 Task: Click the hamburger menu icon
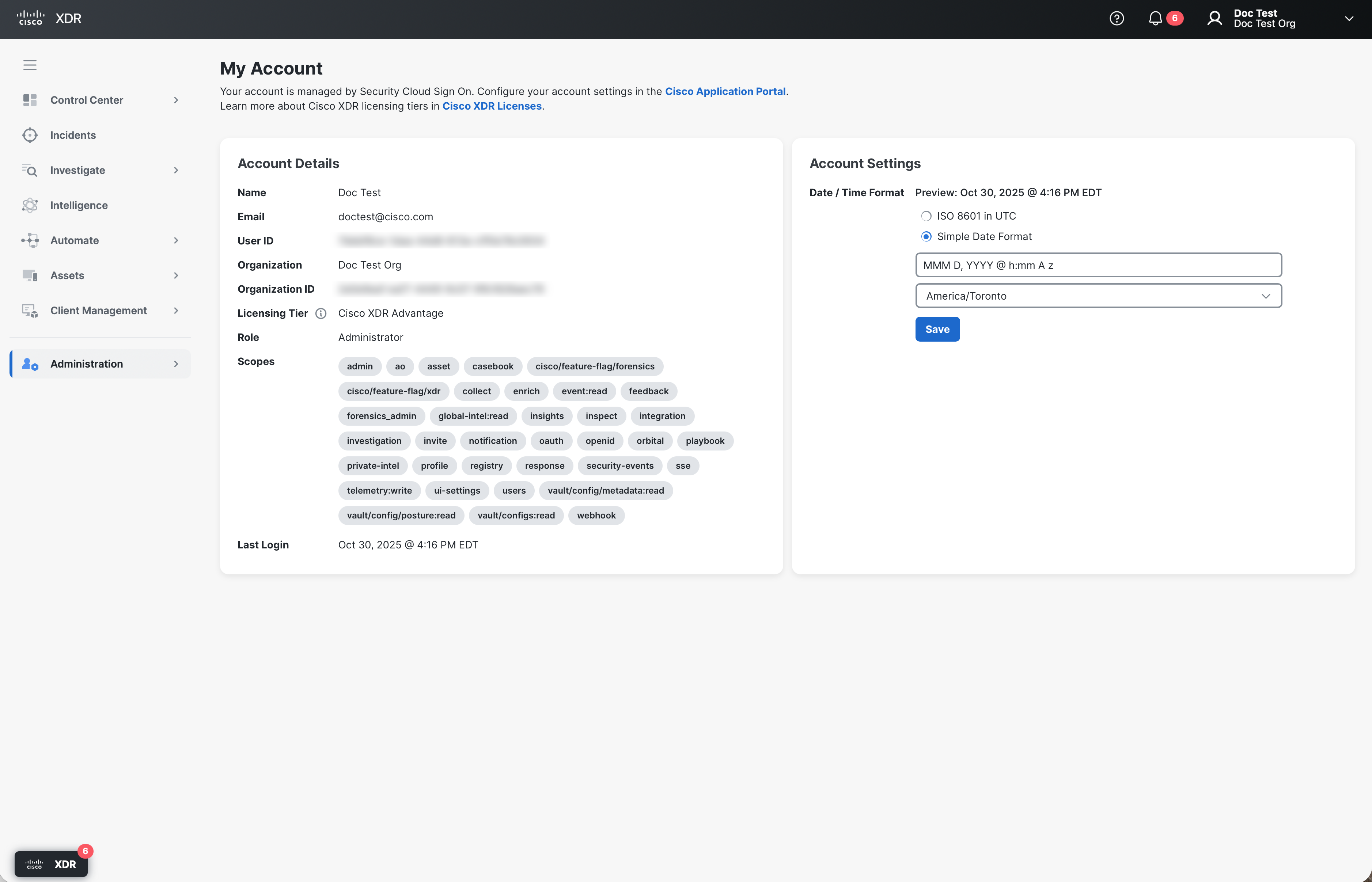pyautogui.click(x=30, y=65)
